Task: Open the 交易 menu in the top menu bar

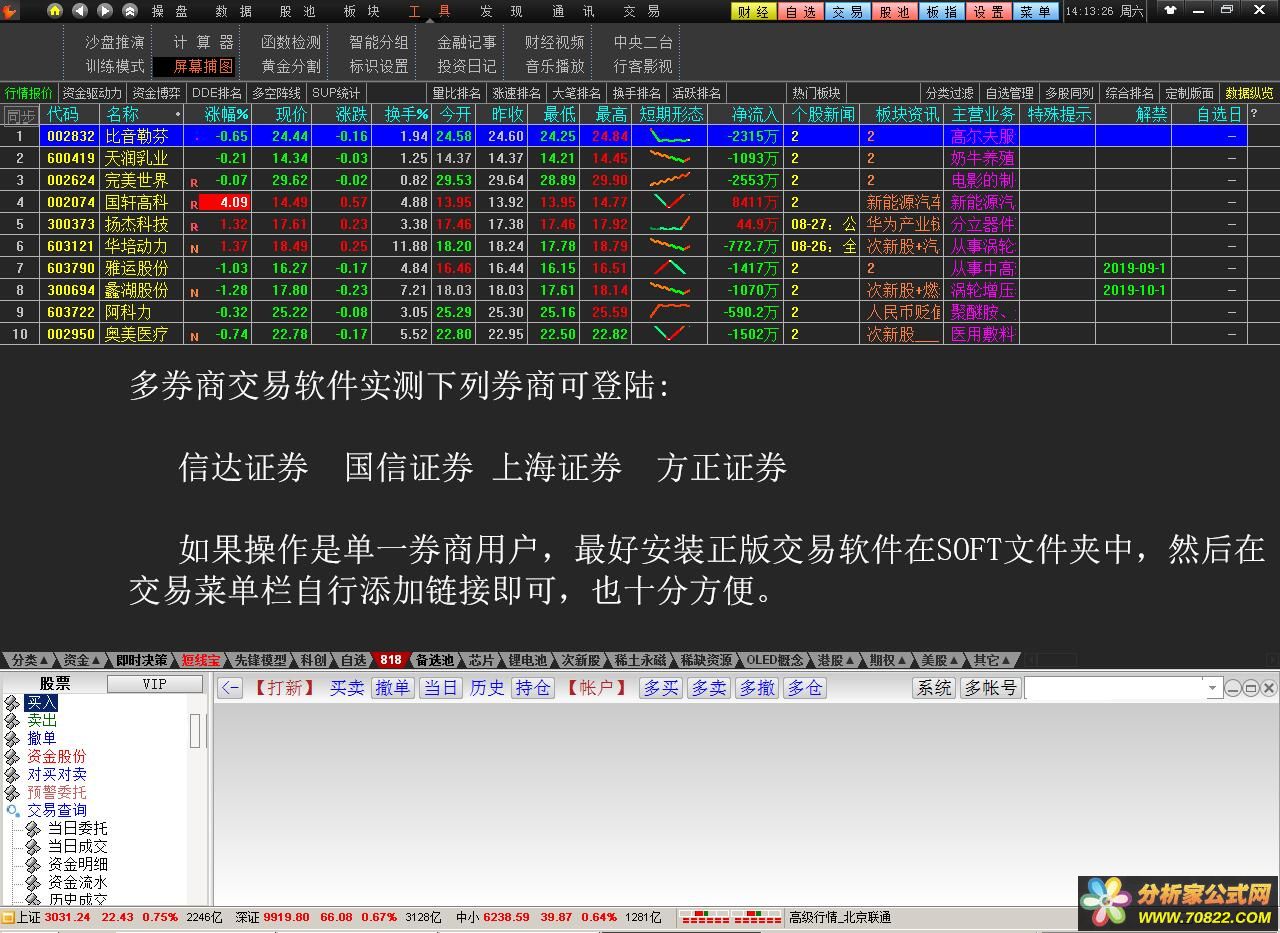Action: tap(641, 11)
